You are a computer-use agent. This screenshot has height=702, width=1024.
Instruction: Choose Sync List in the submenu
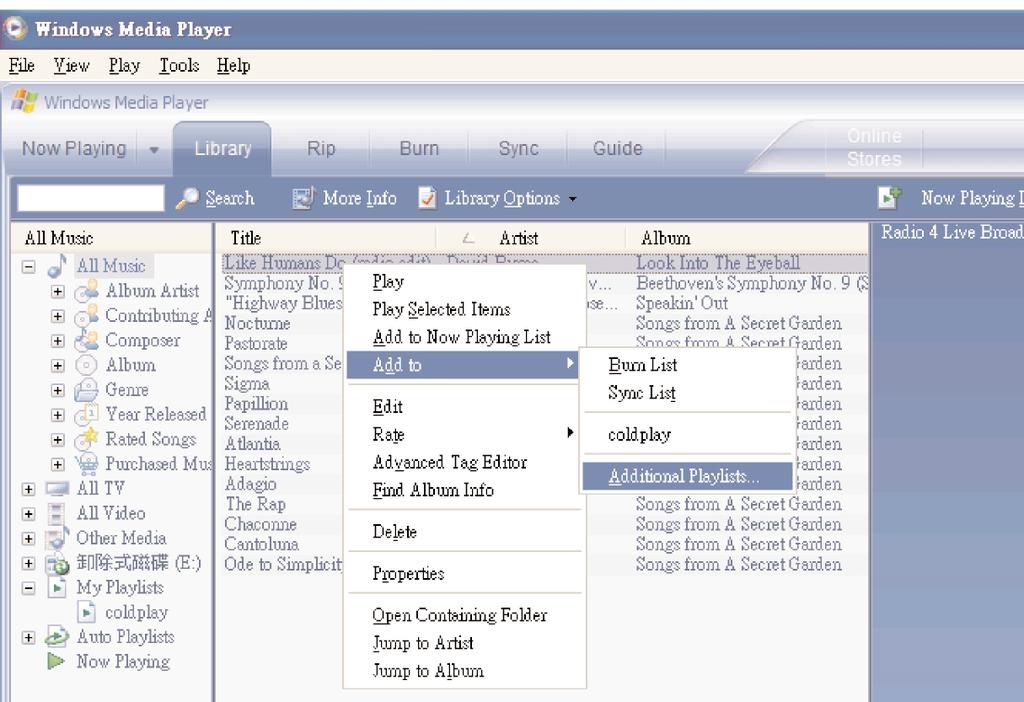pyautogui.click(x=688, y=392)
